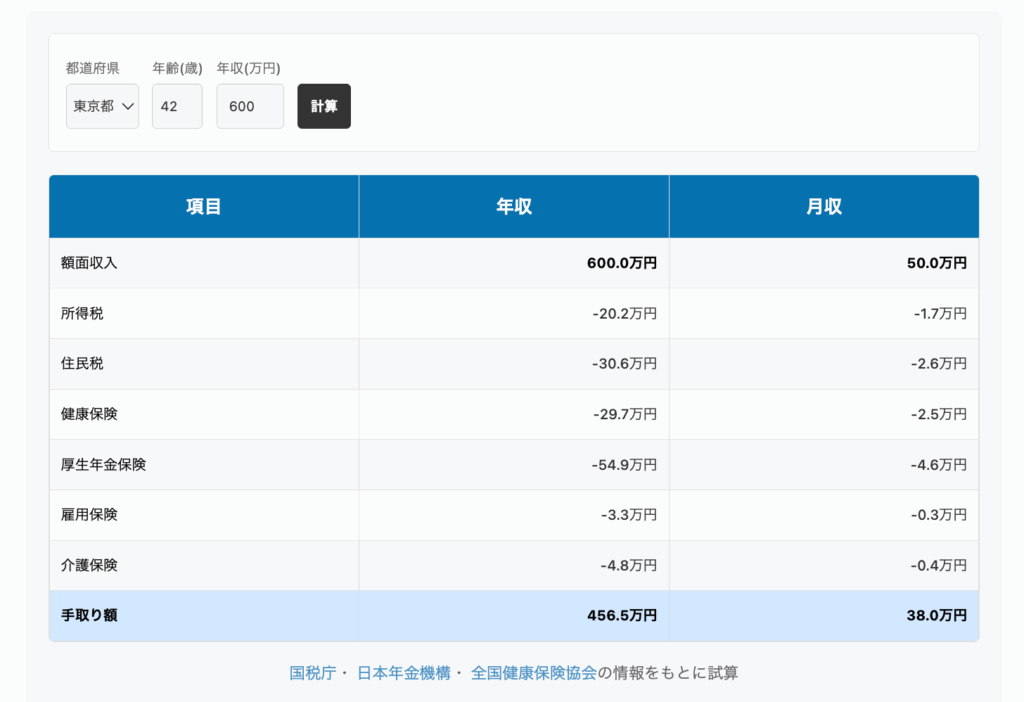Open the 都道府県 prefecture dropdown

(102, 106)
